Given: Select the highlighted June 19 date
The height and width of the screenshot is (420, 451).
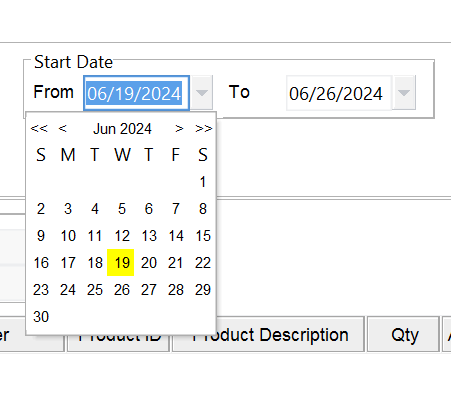Looking at the screenshot, I should pos(120,263).
